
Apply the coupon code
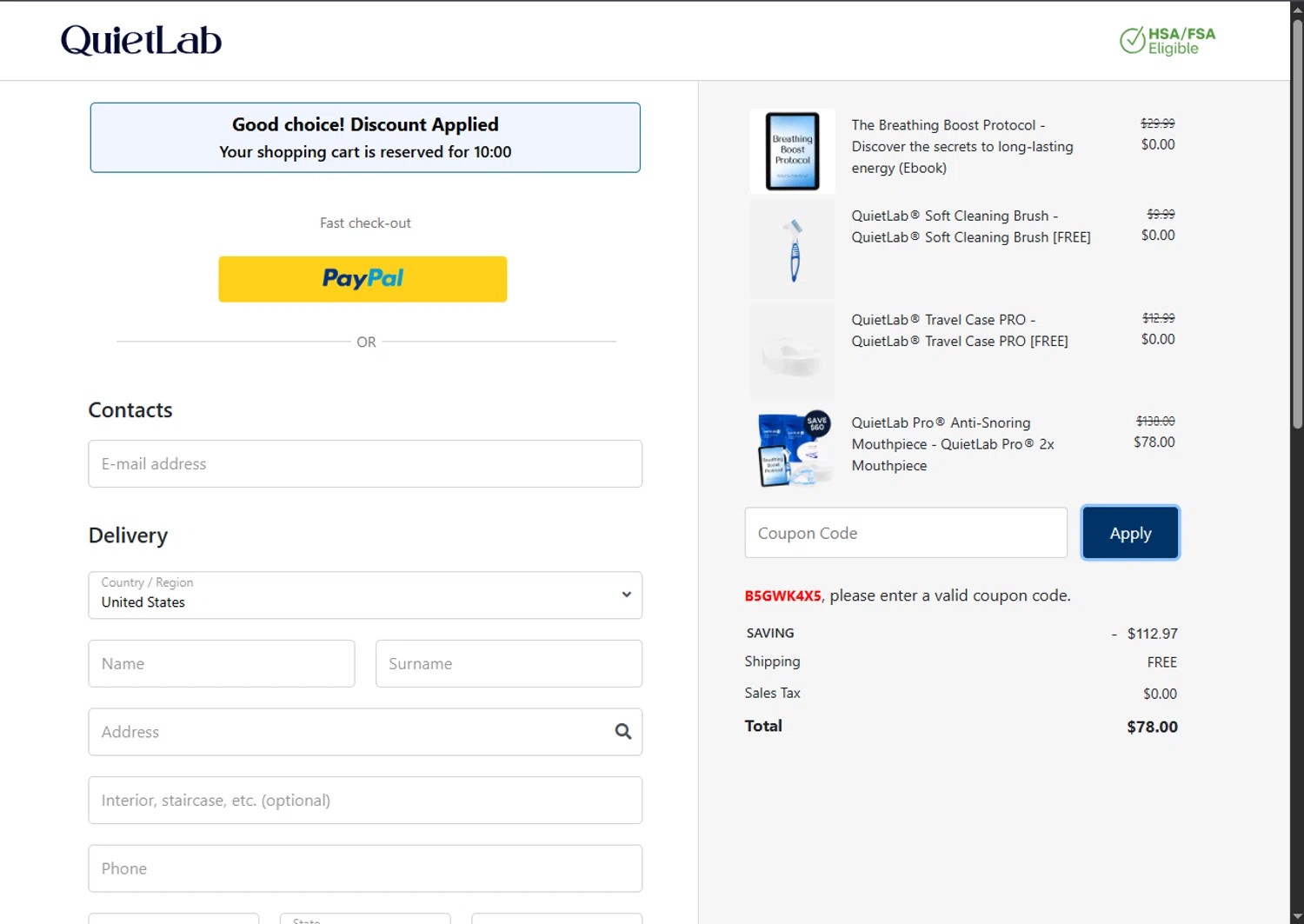1130,533
